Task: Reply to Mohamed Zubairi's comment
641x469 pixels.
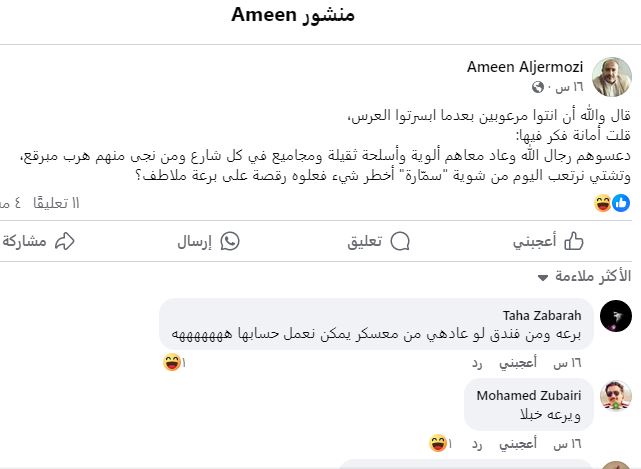Action: click(x=479, y=443)
